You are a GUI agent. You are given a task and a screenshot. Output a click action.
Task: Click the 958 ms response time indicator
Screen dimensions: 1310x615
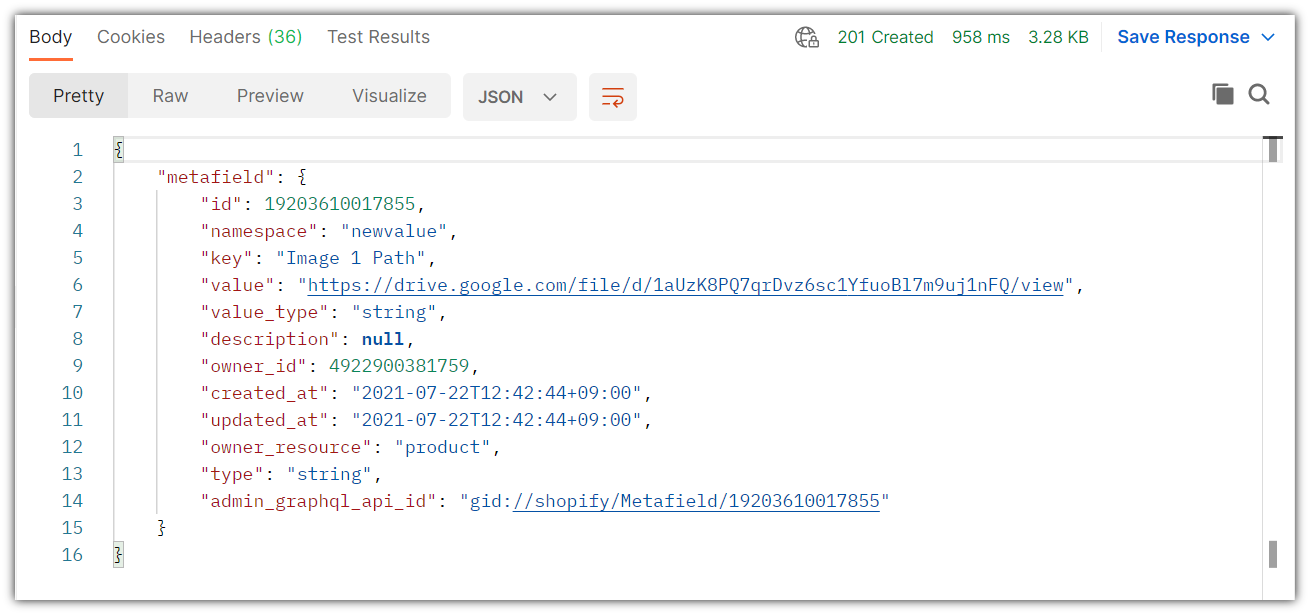tap(981, 36)
